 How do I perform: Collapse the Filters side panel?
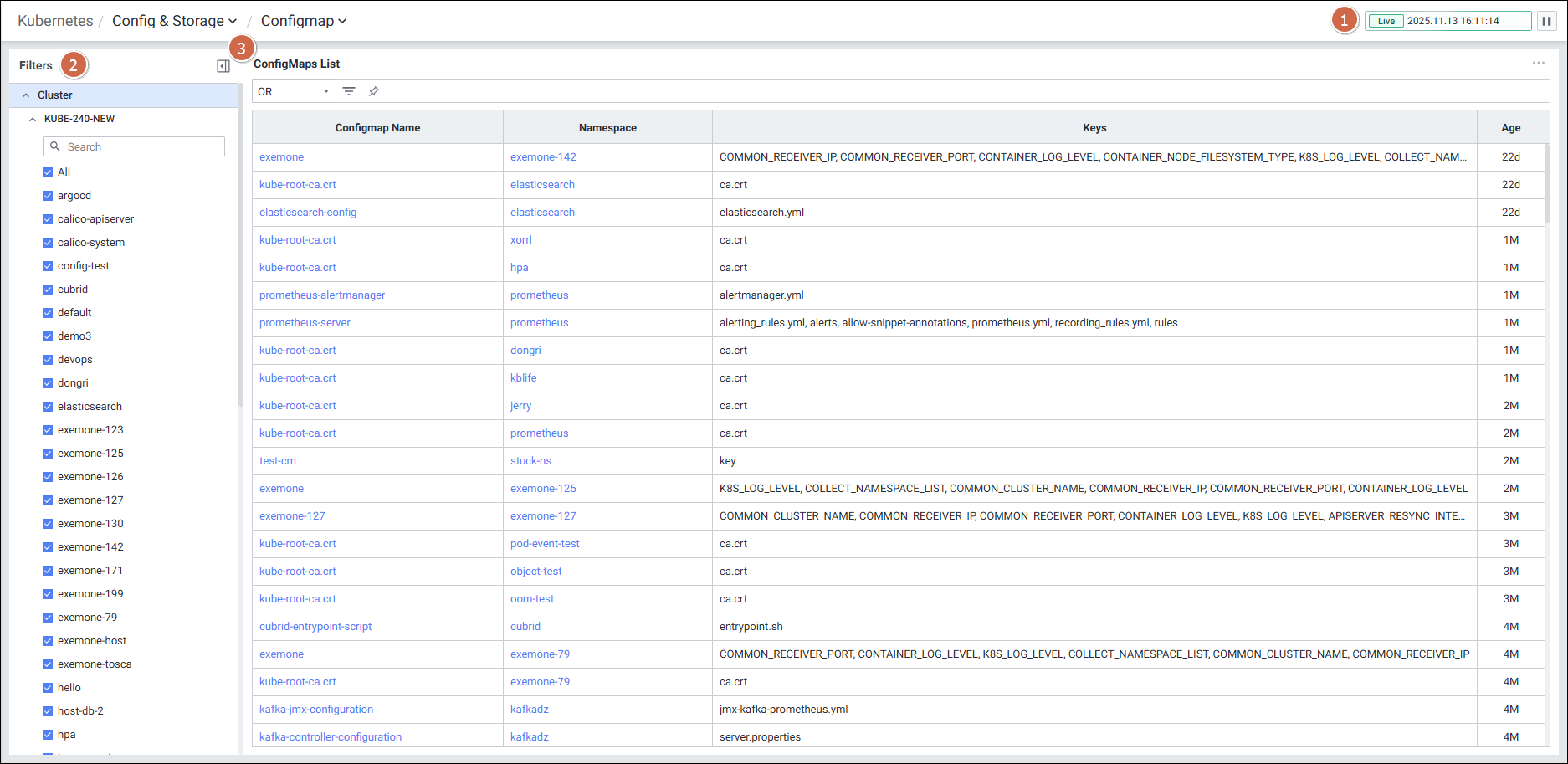(223, 66)
